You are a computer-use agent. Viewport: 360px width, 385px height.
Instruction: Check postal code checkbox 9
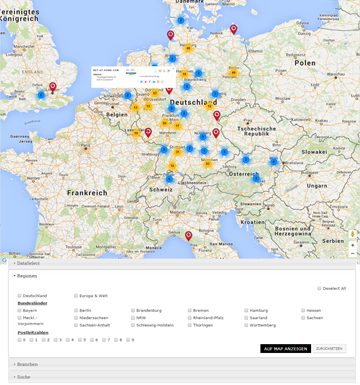pos(128,340)
